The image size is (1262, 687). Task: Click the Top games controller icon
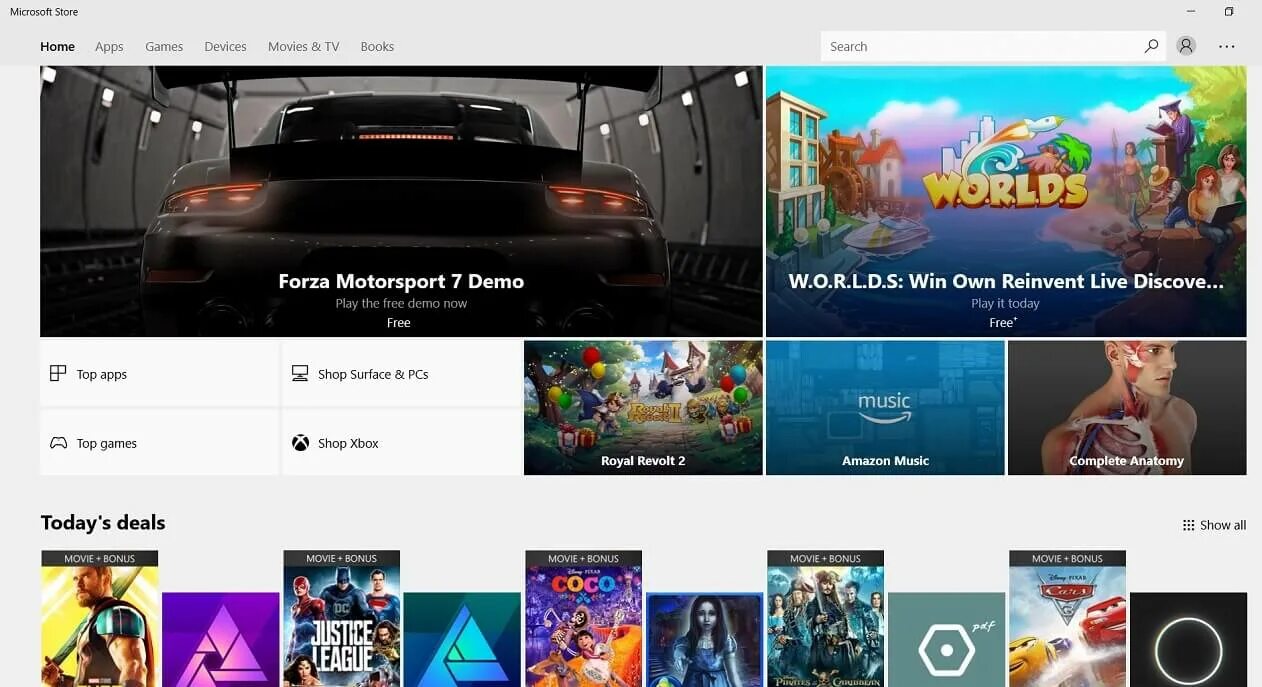(x=59, y=443)
